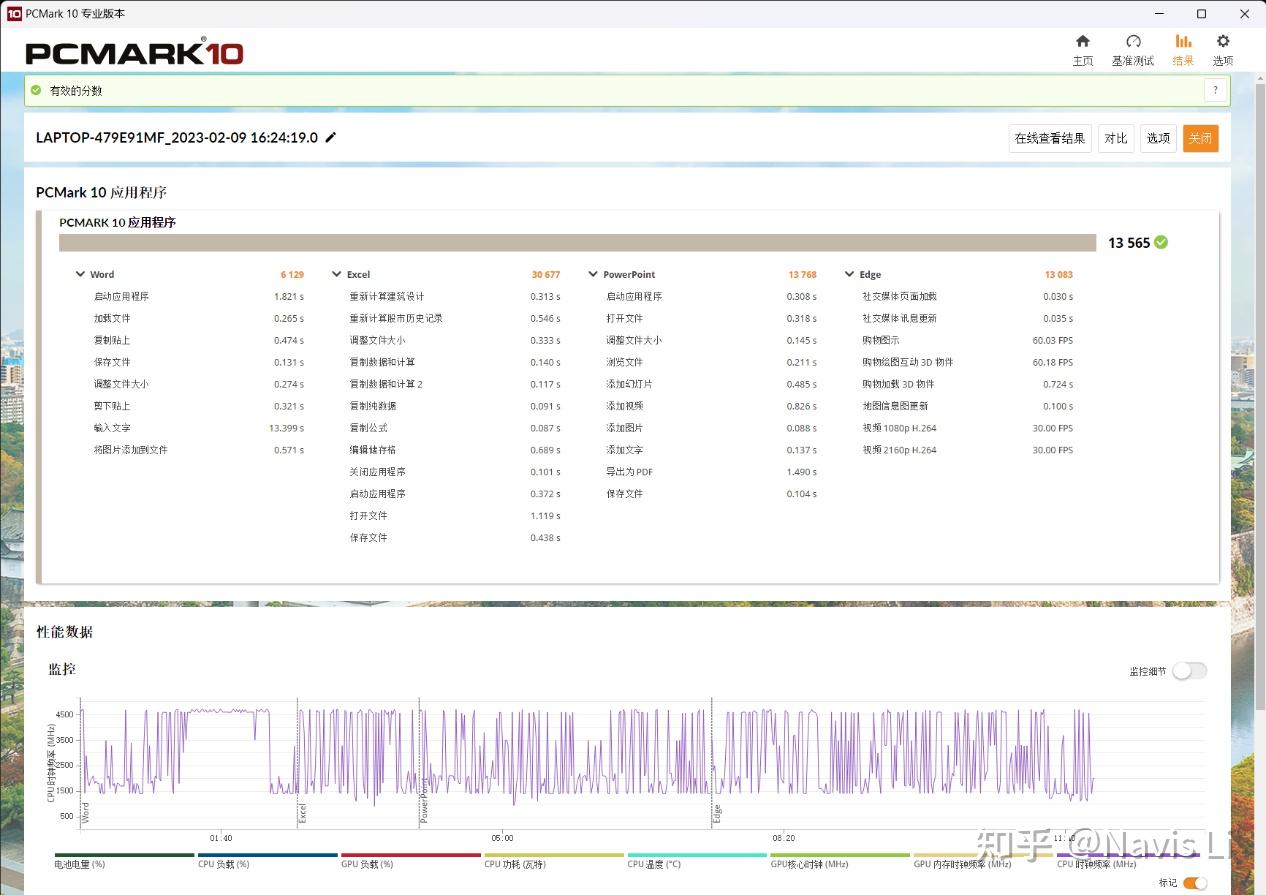The width and height of the screenshot is (1266, 895).
Task: Collapse the Word results section
Action: coord(81,274)
